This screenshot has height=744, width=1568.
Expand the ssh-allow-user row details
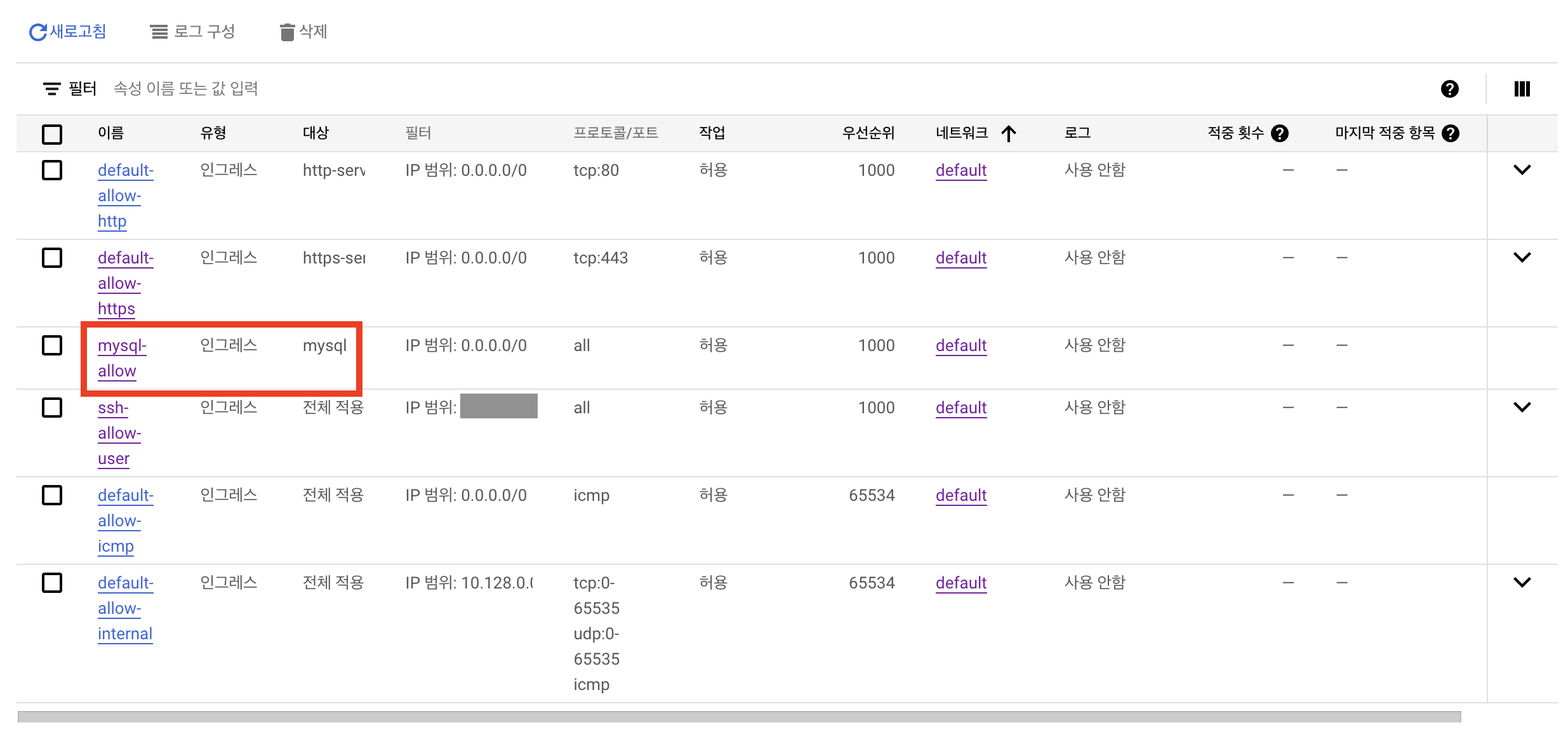(1522, 407)
